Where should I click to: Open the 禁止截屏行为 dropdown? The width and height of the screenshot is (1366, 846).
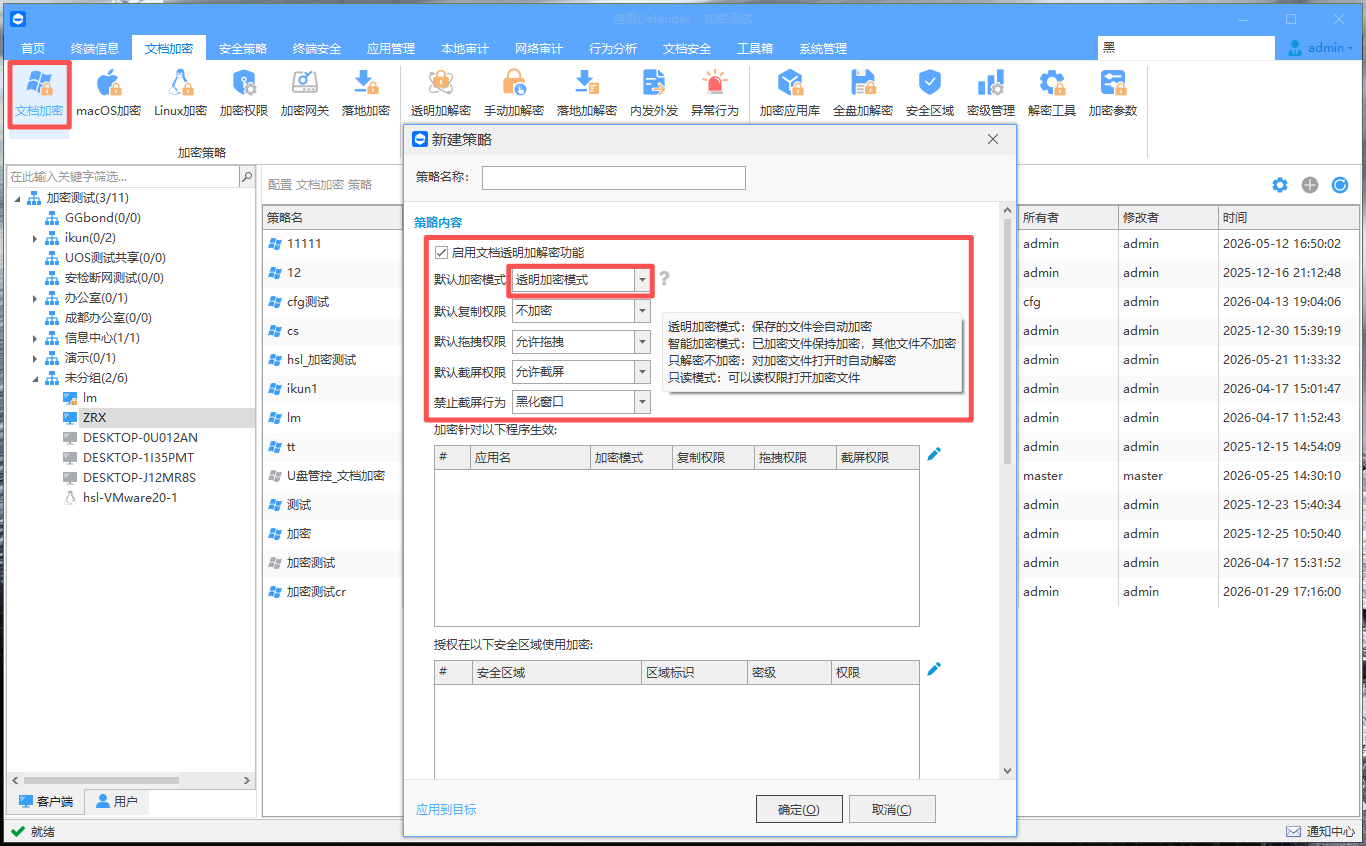click(581, 402)
